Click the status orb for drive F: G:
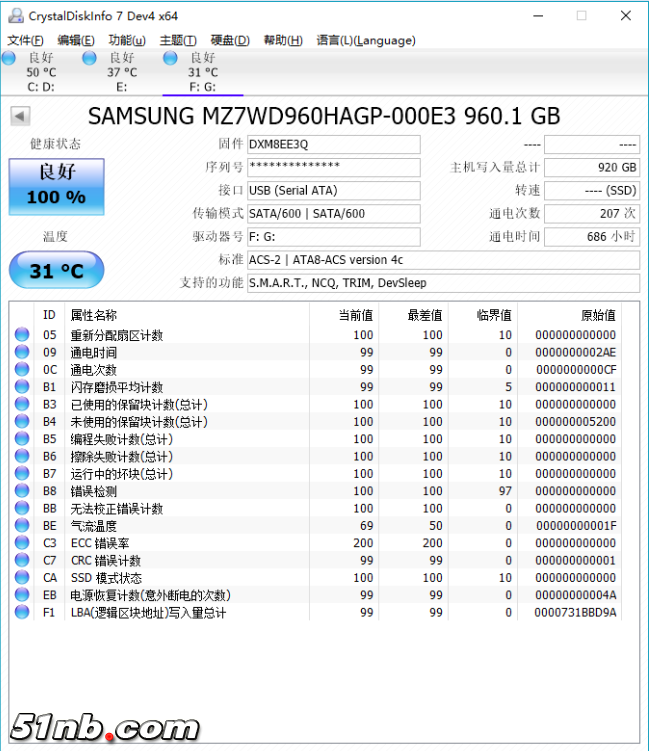This screenshot has width=649, height=751. click(170, 59)
